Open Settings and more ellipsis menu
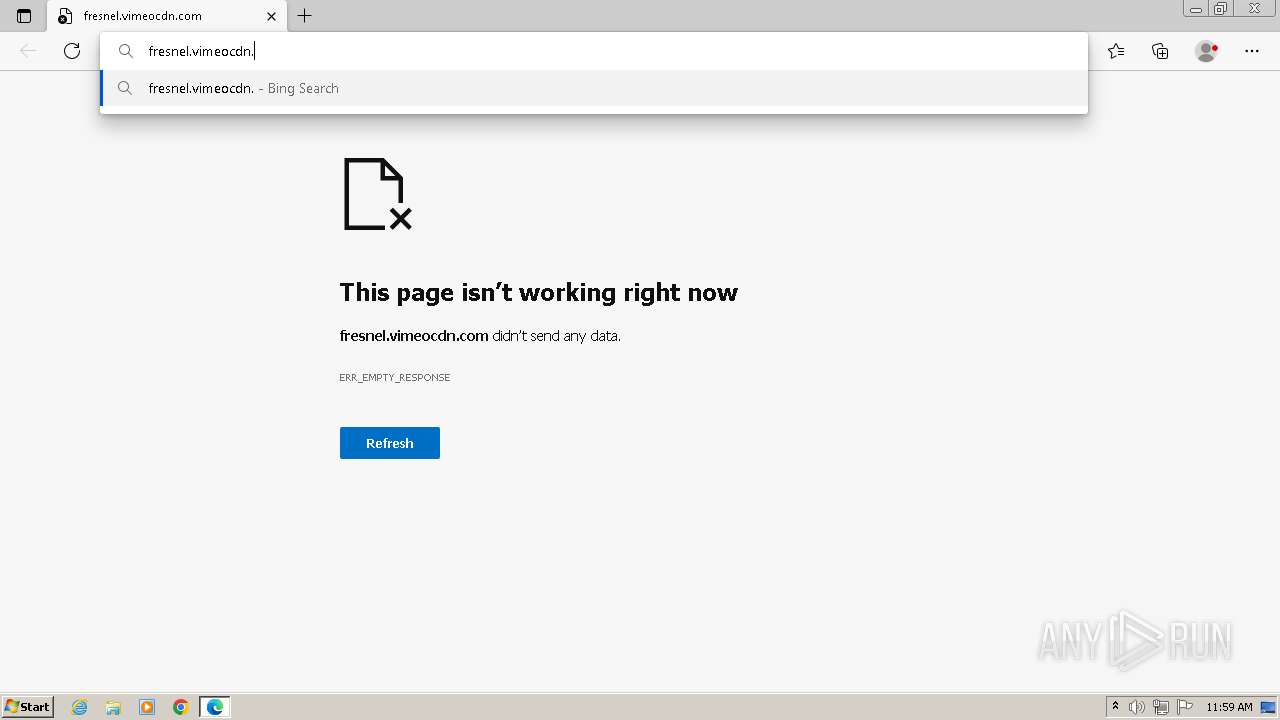The width and height of the screenshot is (1280, 720). pos(1252,51)
